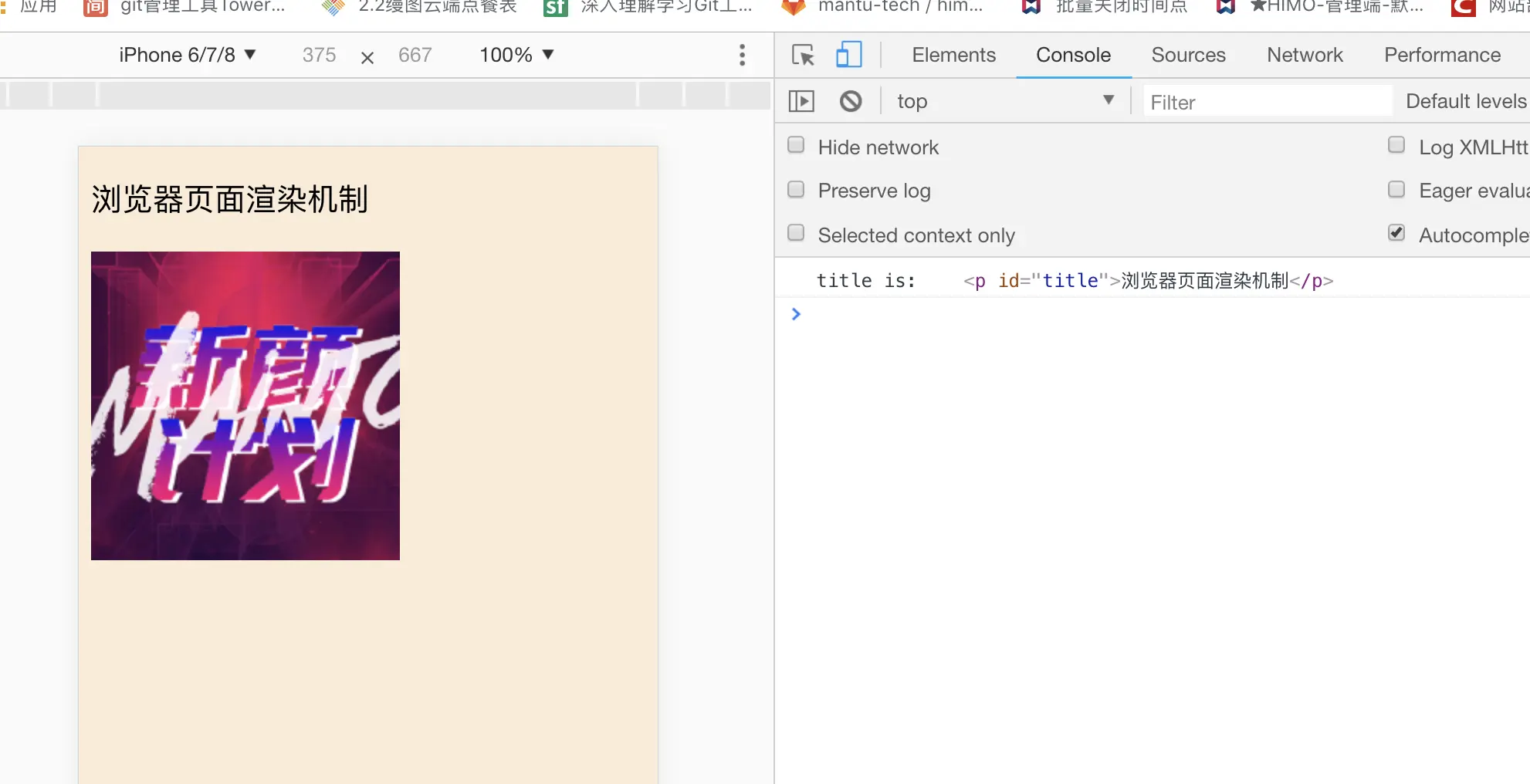Click the Preserve log label
Screen dimensions: 1530x784
tap(875, 191)
